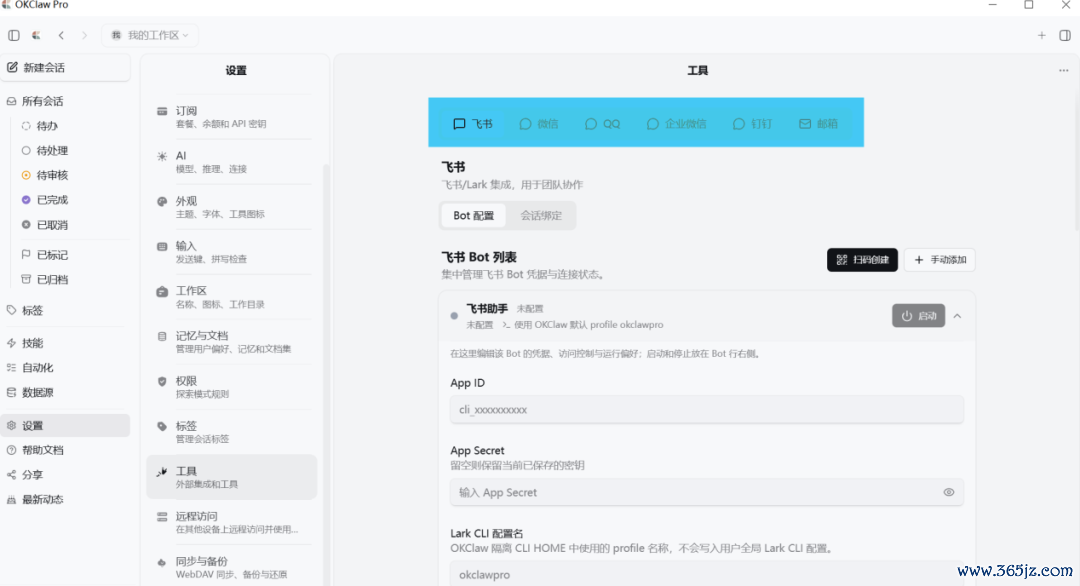The width and height of the screenshot is (1080, 586).
Task: Open the 同步与备份 settings section
Action: coord(231,567)
